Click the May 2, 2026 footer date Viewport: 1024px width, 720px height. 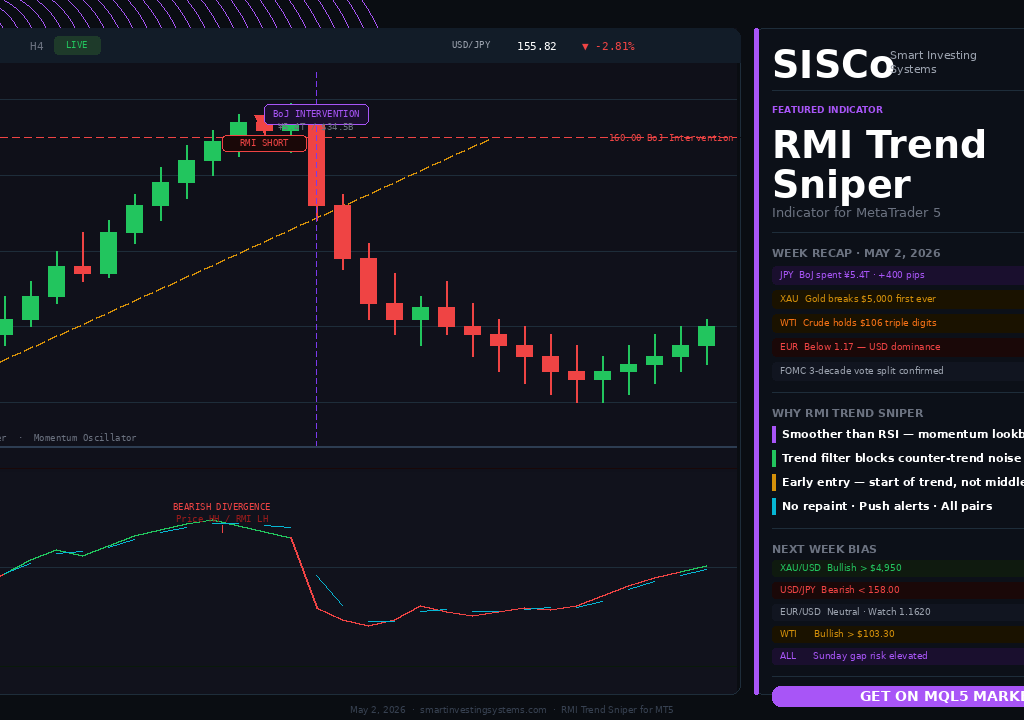[377, 710]
